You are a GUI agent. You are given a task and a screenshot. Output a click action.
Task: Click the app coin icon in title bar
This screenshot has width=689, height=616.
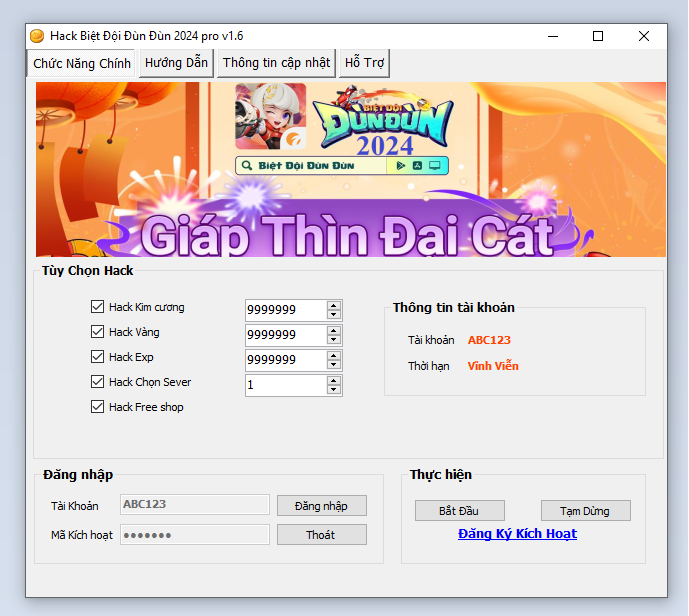[x=38, y=36]
